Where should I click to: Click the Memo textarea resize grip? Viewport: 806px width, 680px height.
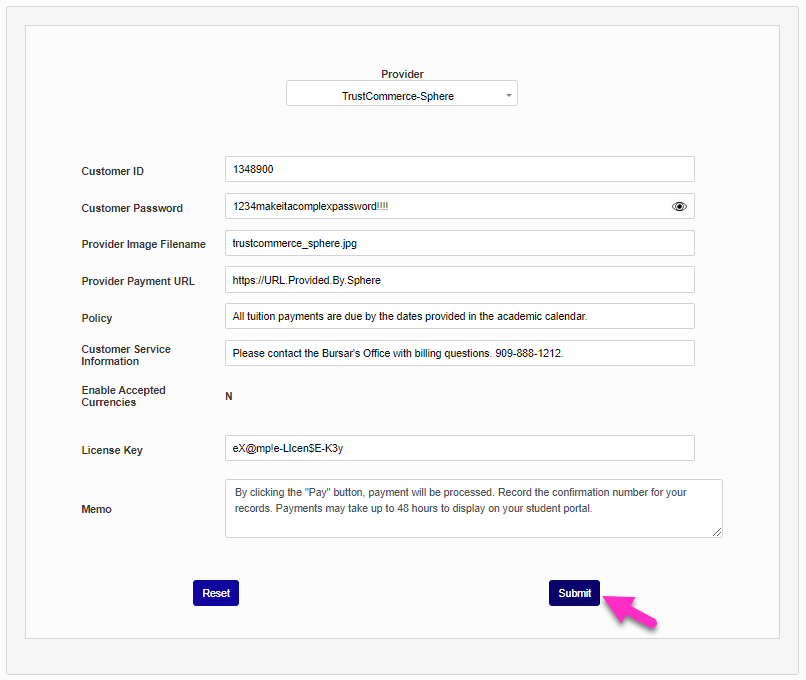coord(719,533)
